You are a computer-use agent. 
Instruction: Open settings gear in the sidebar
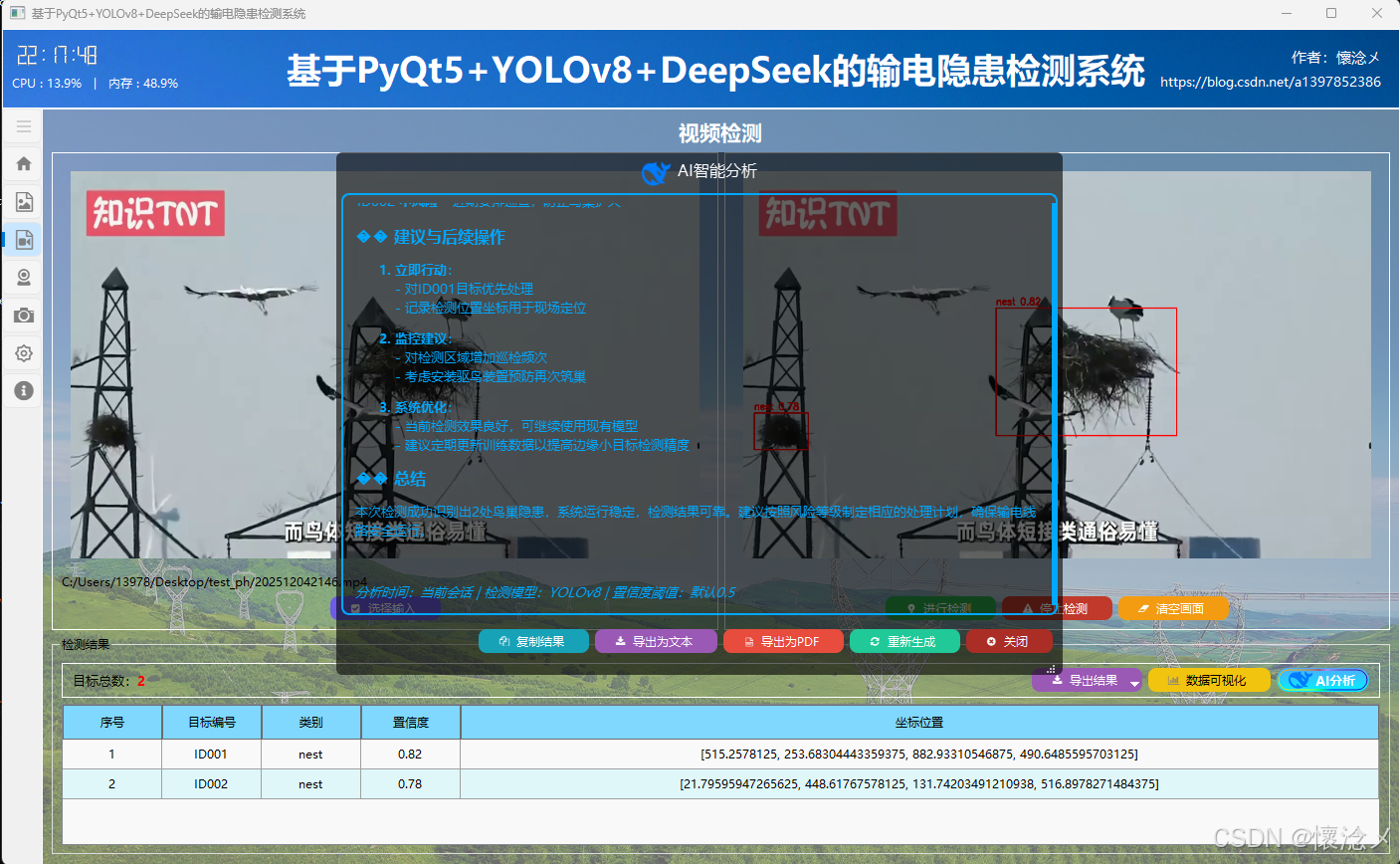[x=24, y=353]
